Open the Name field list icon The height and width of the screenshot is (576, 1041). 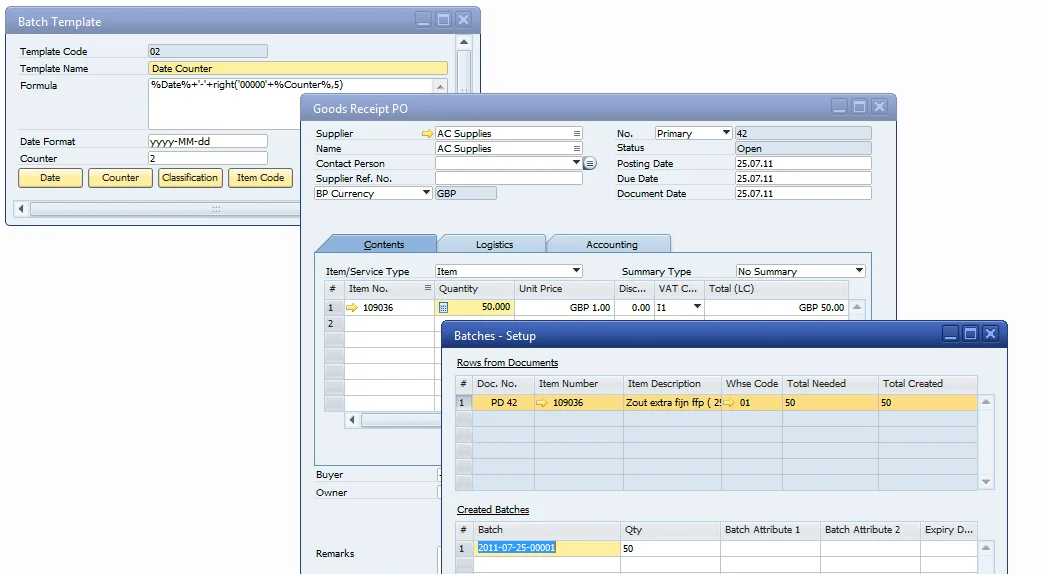point(576,149)
